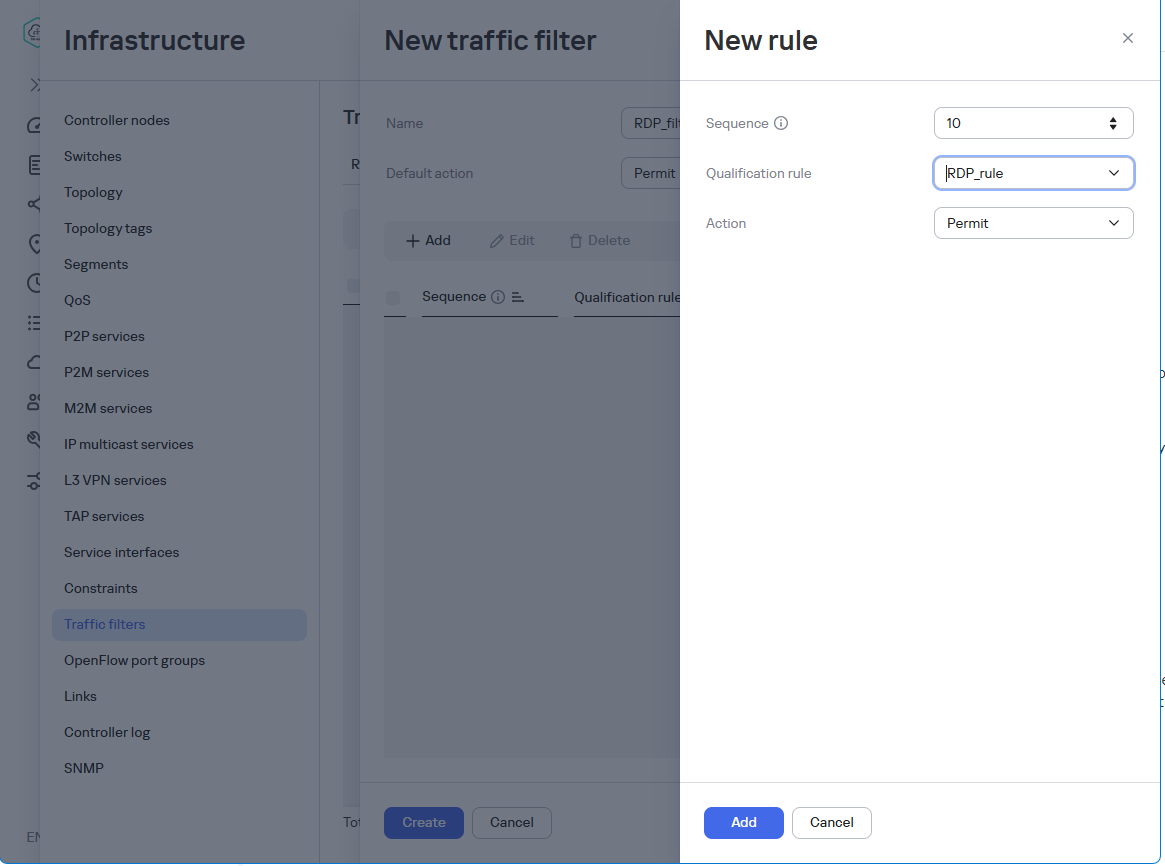
Task: Show the info icon beside Sequence column header
Action: pyautogui.click(x=498, y=297)
